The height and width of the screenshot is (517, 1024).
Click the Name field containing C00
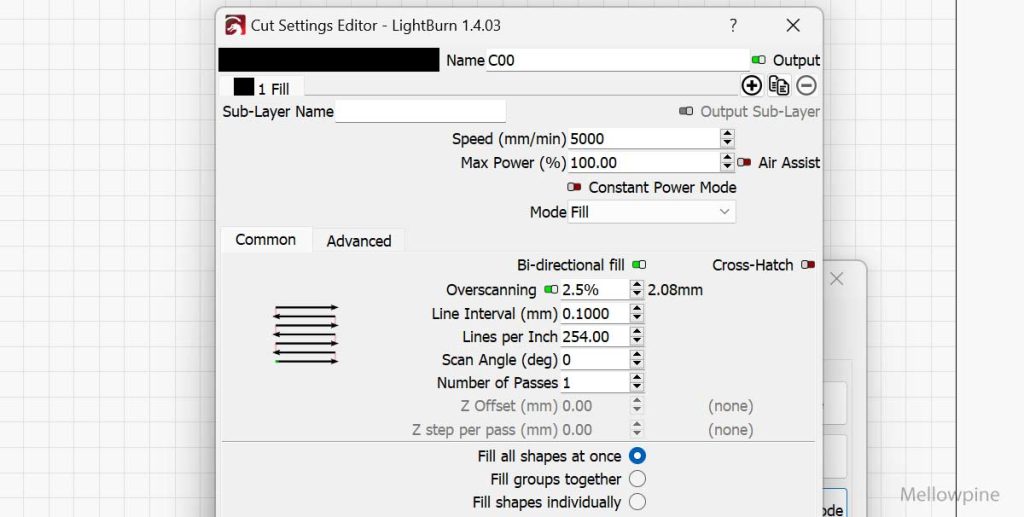coord(618,60)
